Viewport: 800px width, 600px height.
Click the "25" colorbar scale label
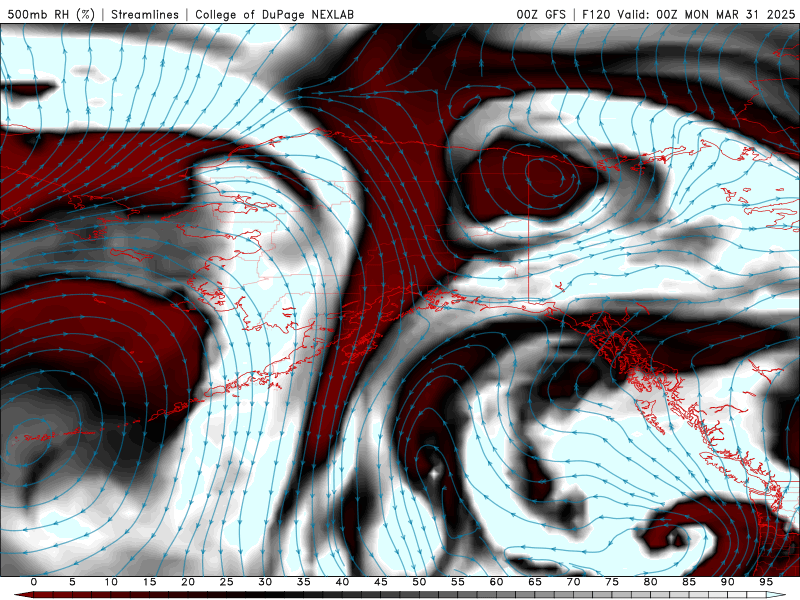[227, 582]
